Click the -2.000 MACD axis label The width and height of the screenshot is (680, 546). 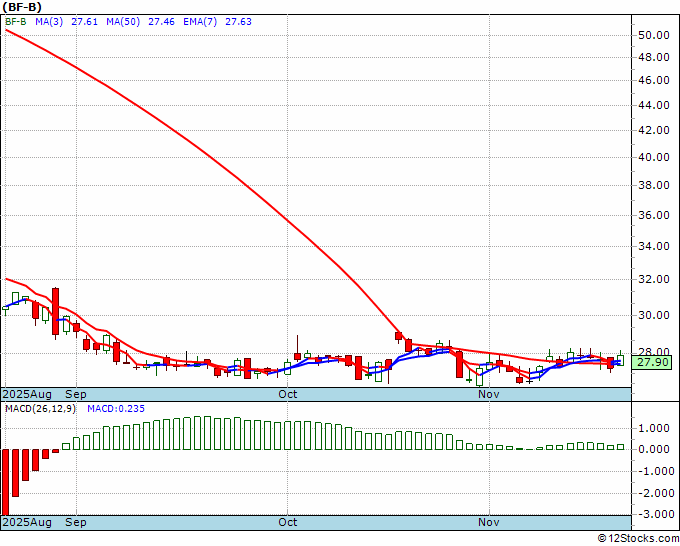pyautogui.click(x=655, y=493)
